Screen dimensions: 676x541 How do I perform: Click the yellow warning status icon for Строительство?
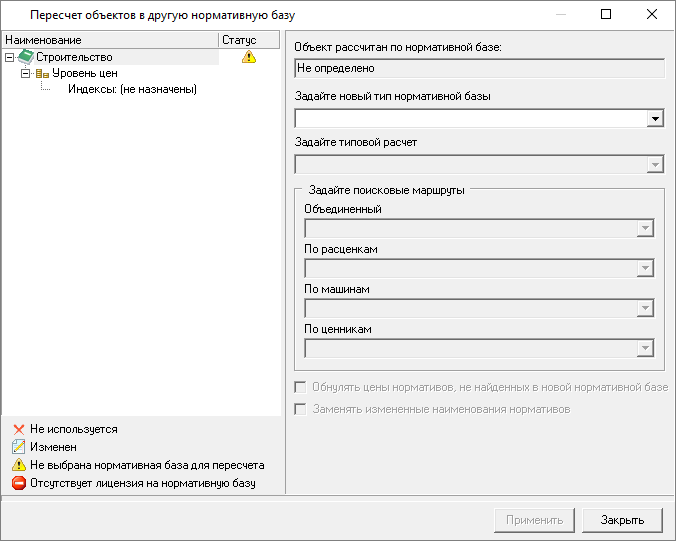click(x=249, y=57)
